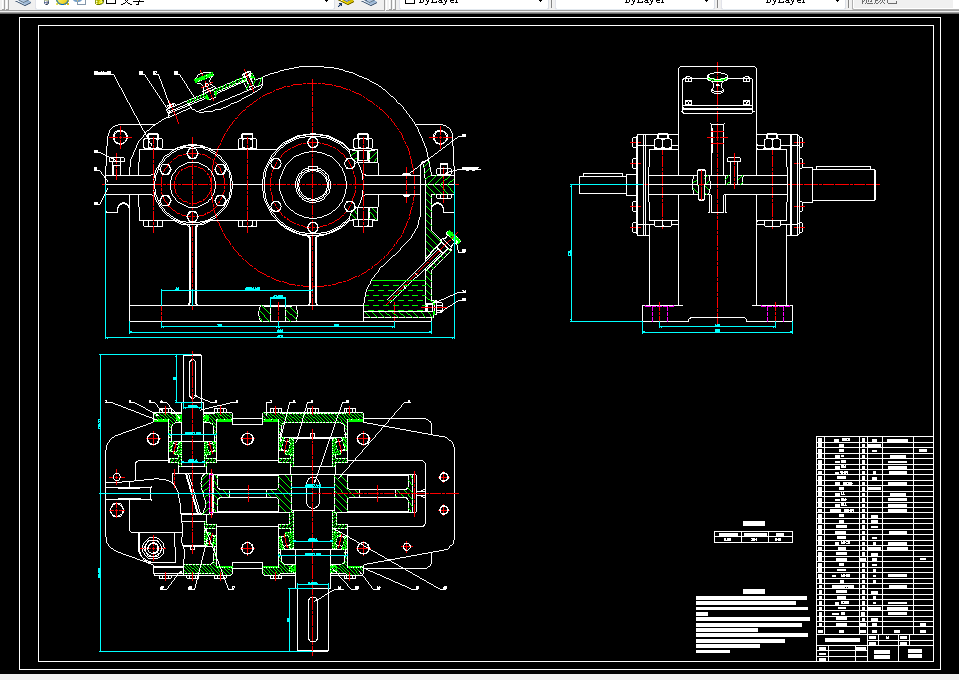959x680 pixels.
Task: Pick the tapered roller bearing near the output shaft top
Action: pyautogui.click(x=286, y=448)
